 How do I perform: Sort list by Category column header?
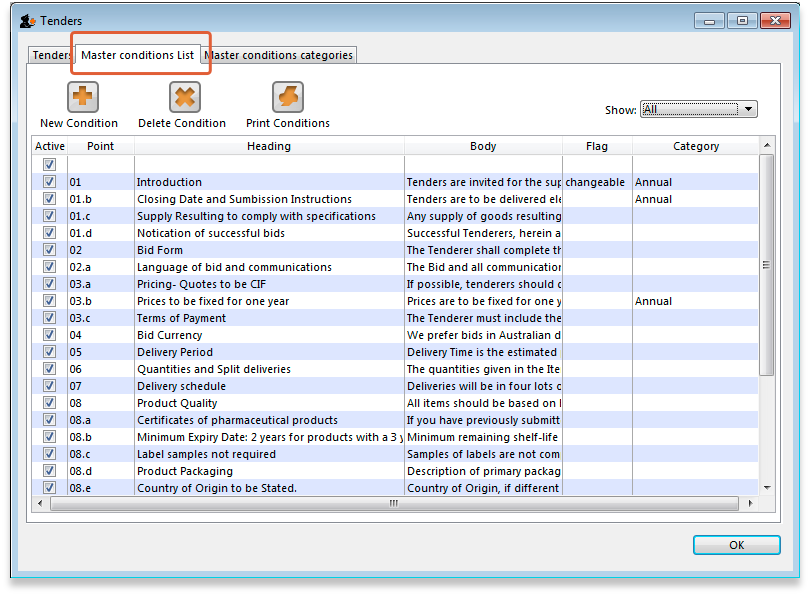point(695,146)
